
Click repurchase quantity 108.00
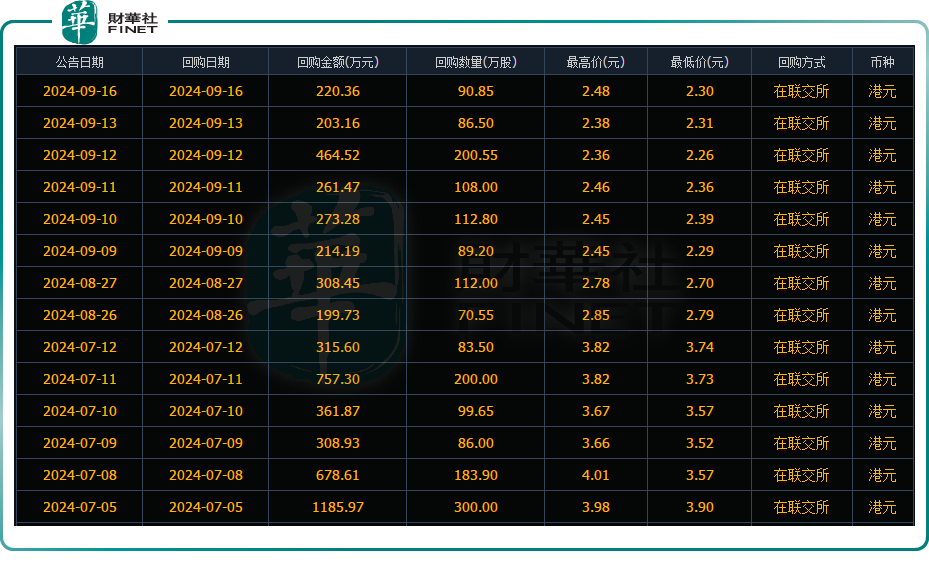[x=476, y=187]
